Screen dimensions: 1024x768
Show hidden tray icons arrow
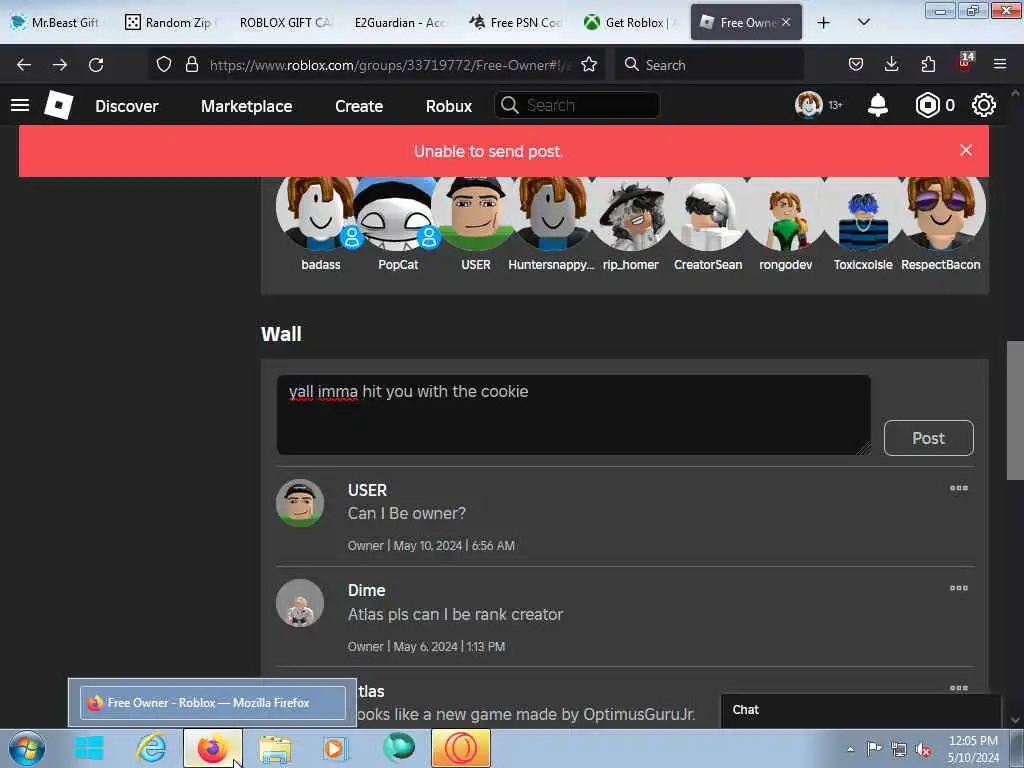[850, 750]
